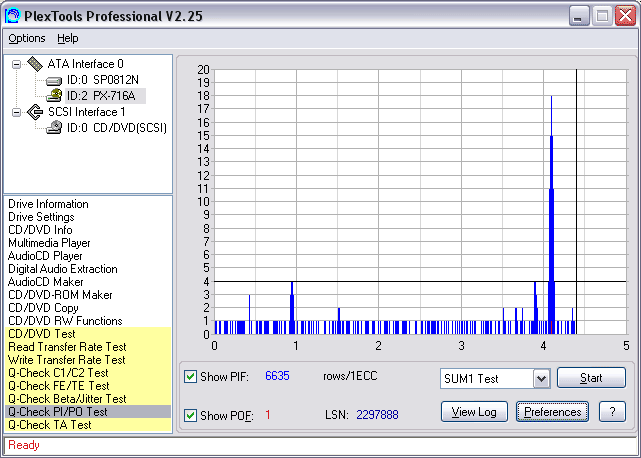The width and height of the screenshot is (641, 458).
Task: Select ID:0 SP0812N in device tree
Action: [103, 80]
